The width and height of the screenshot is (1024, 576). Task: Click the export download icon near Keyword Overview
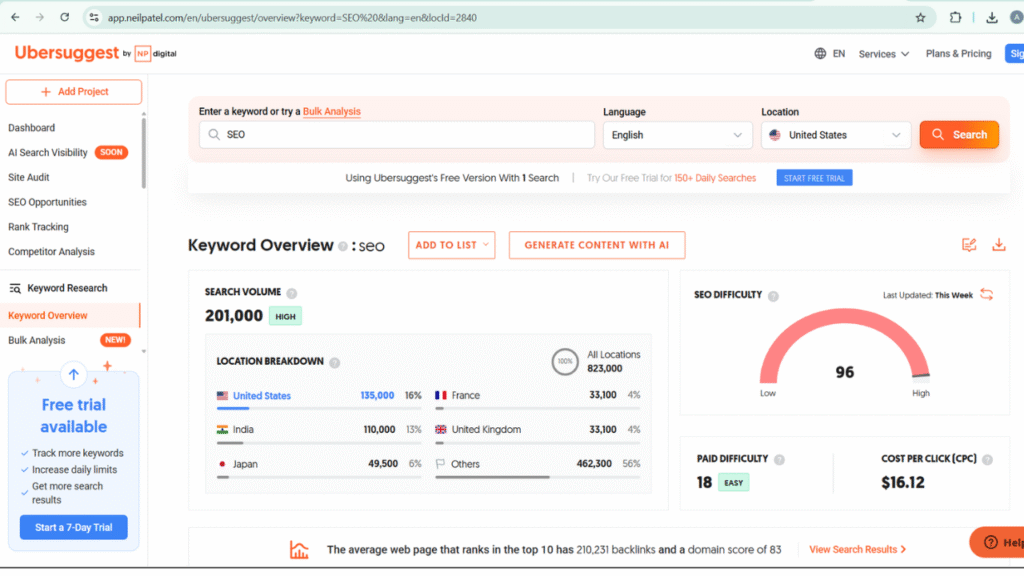[x=998, y=245]
